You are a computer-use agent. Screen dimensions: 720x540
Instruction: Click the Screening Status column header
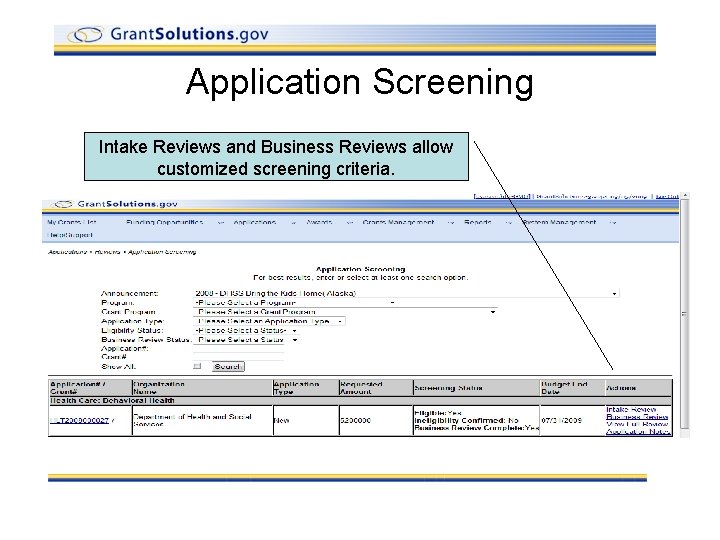(476, 388)
